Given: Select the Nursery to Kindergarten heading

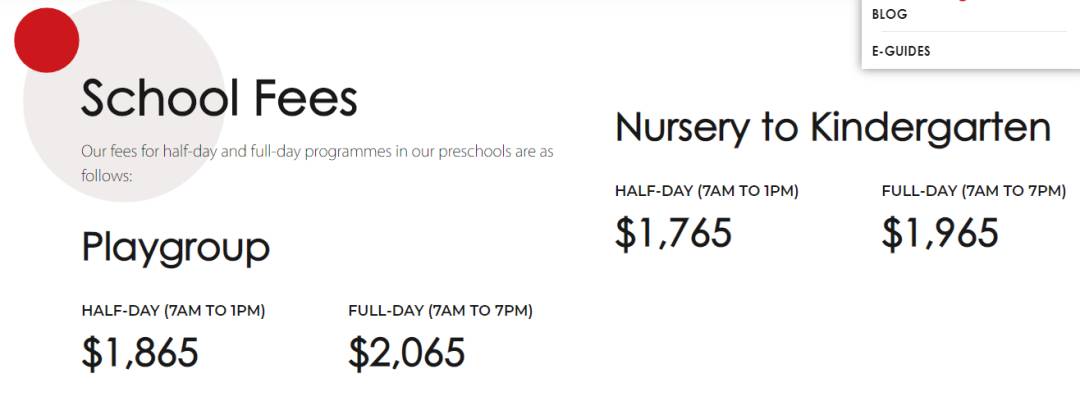Looking at the screenshot, I should point(832,128).
